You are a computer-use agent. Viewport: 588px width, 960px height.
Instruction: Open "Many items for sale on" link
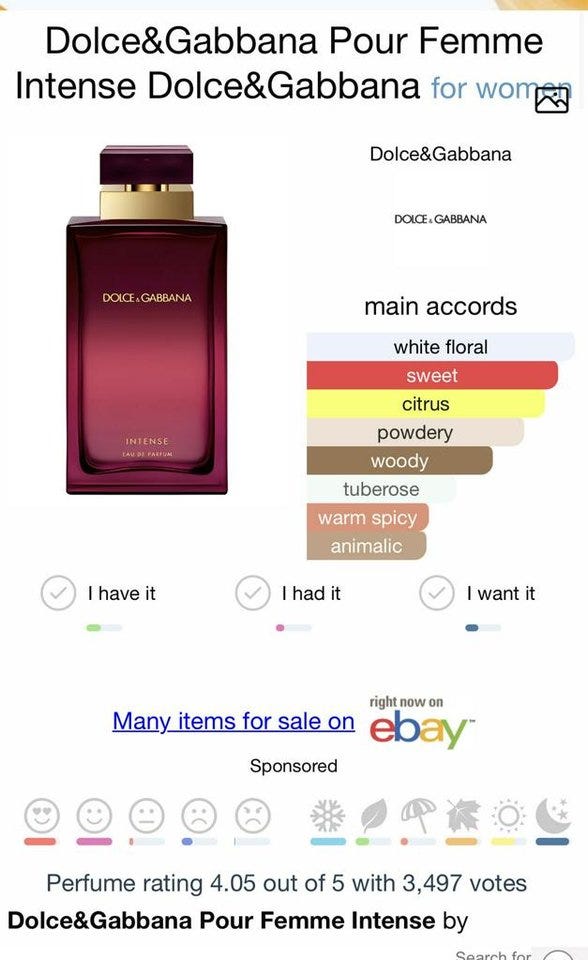pyautogui.click(x=233, y=721)
